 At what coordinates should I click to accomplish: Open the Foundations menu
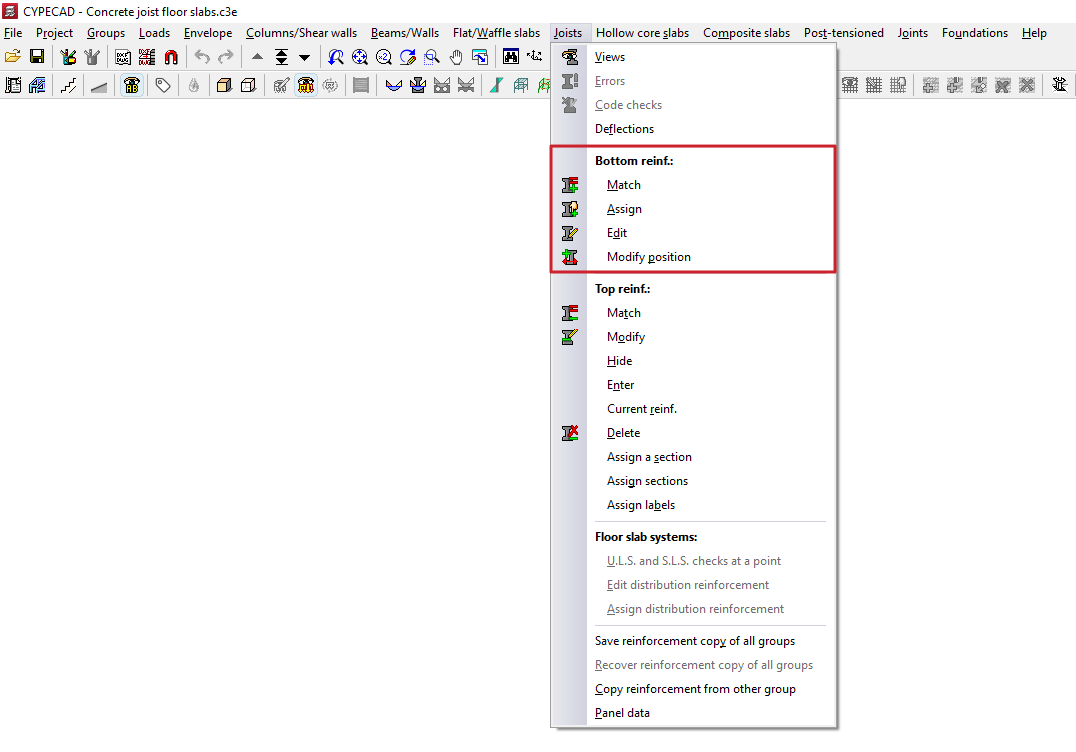pos(974,33)
